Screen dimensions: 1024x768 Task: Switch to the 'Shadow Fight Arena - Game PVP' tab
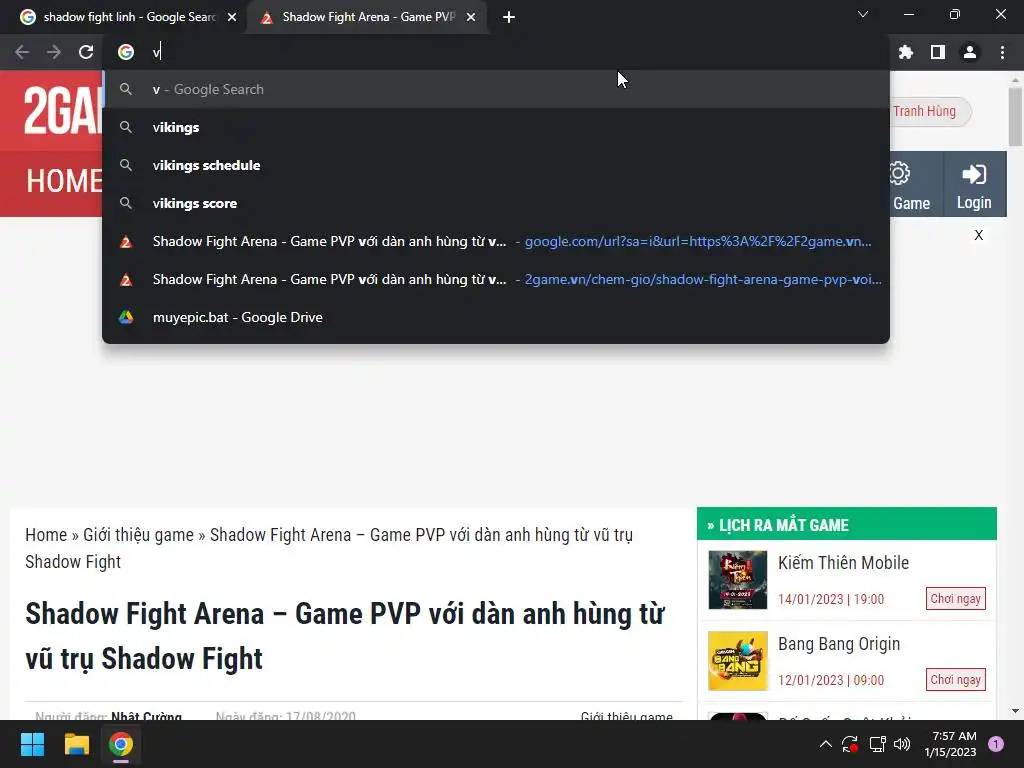[x=368, y=17]
